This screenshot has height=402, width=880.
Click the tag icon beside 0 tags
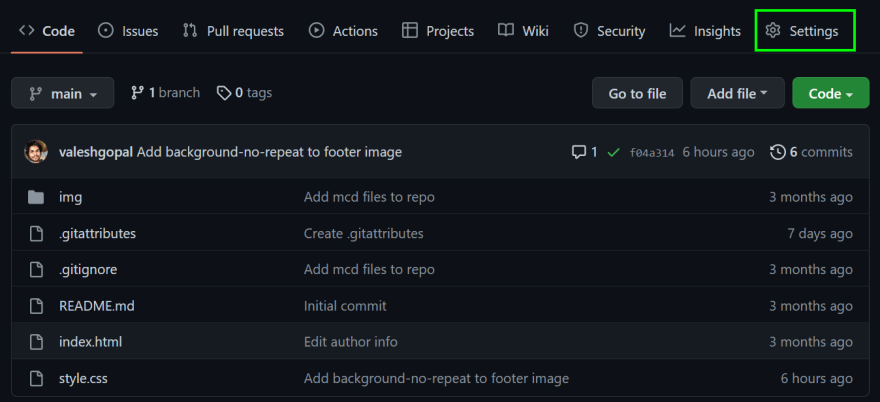click(x=224, y=93)
